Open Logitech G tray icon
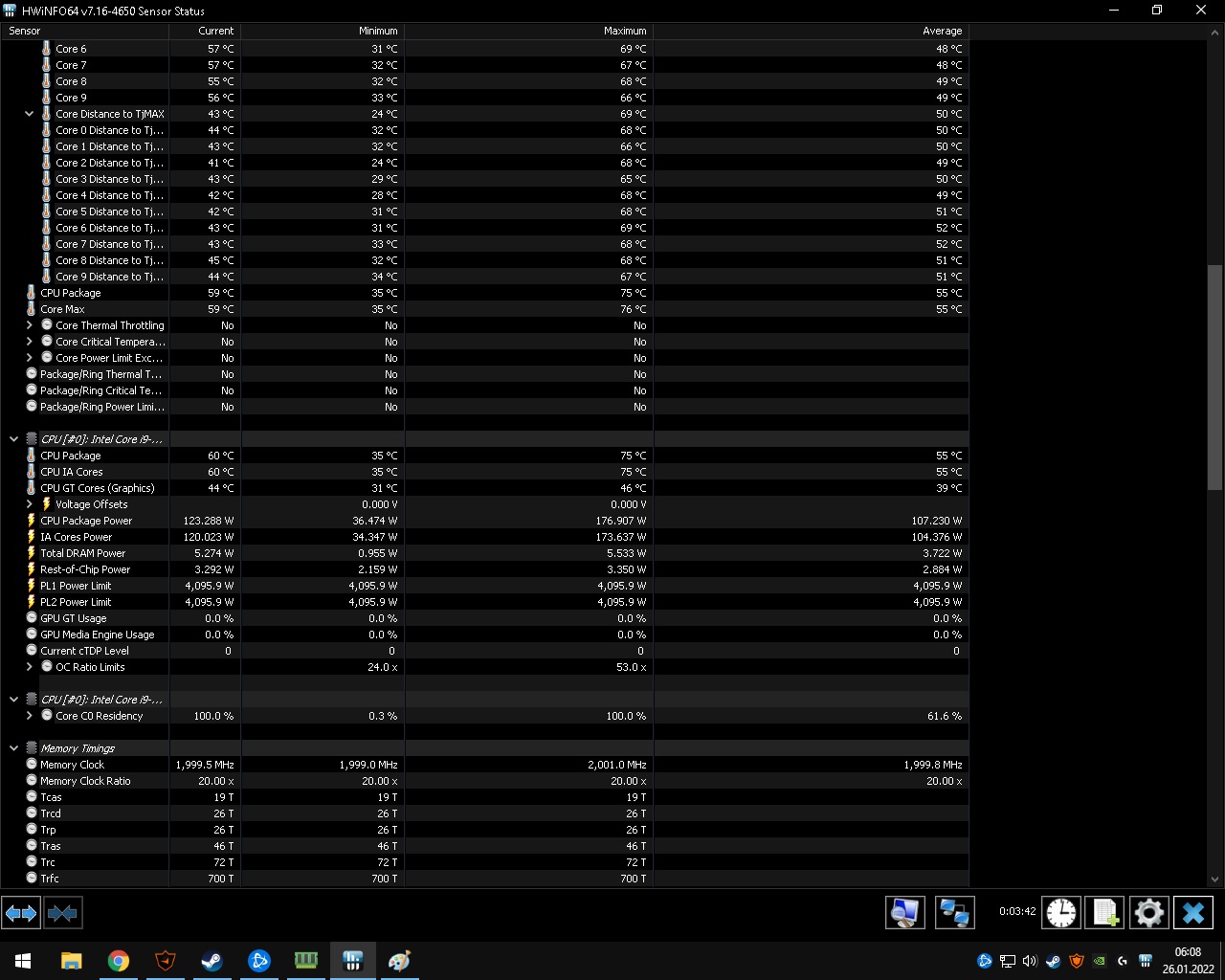This screenshot has width=1225, height=980. 1123,961
